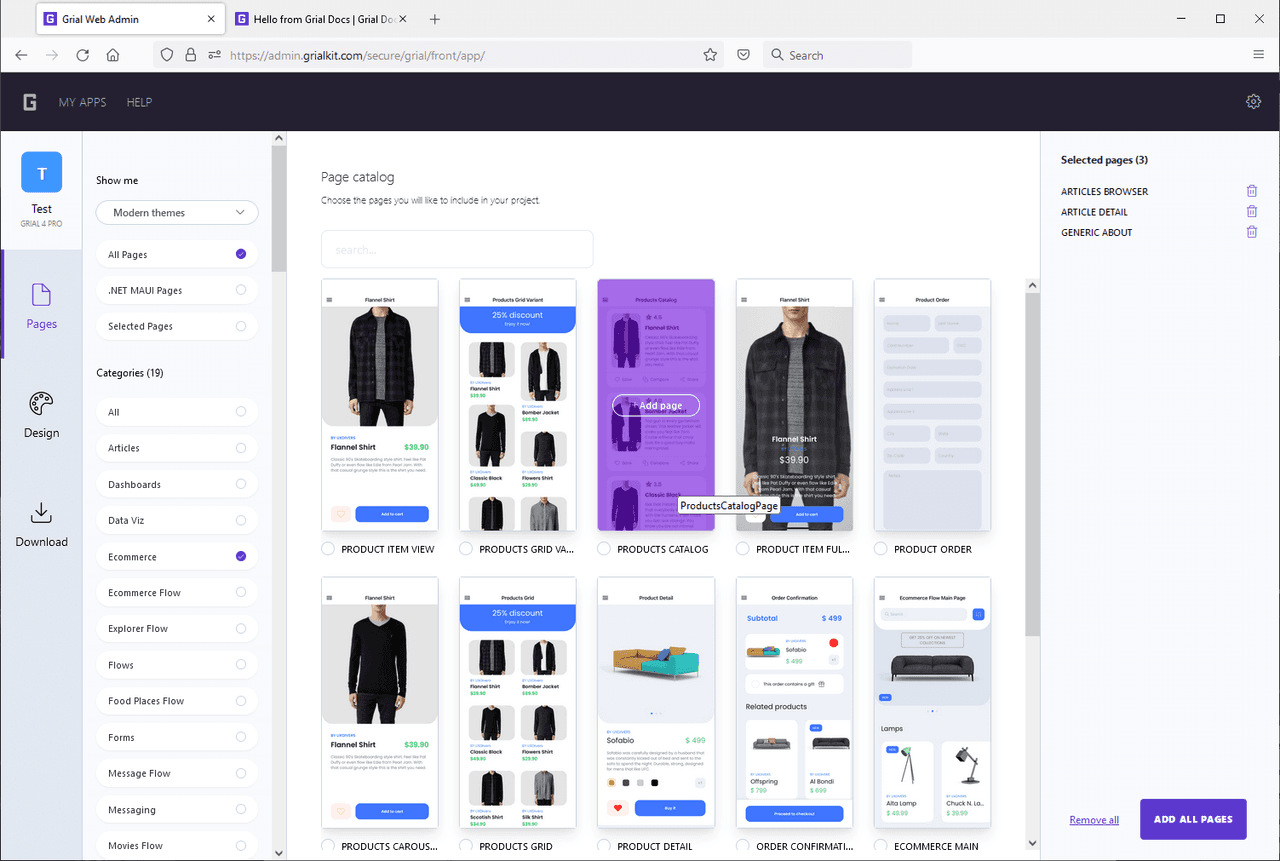Click the Test app avatar tile
The image size is (1280, 861).
pos(42,172)
